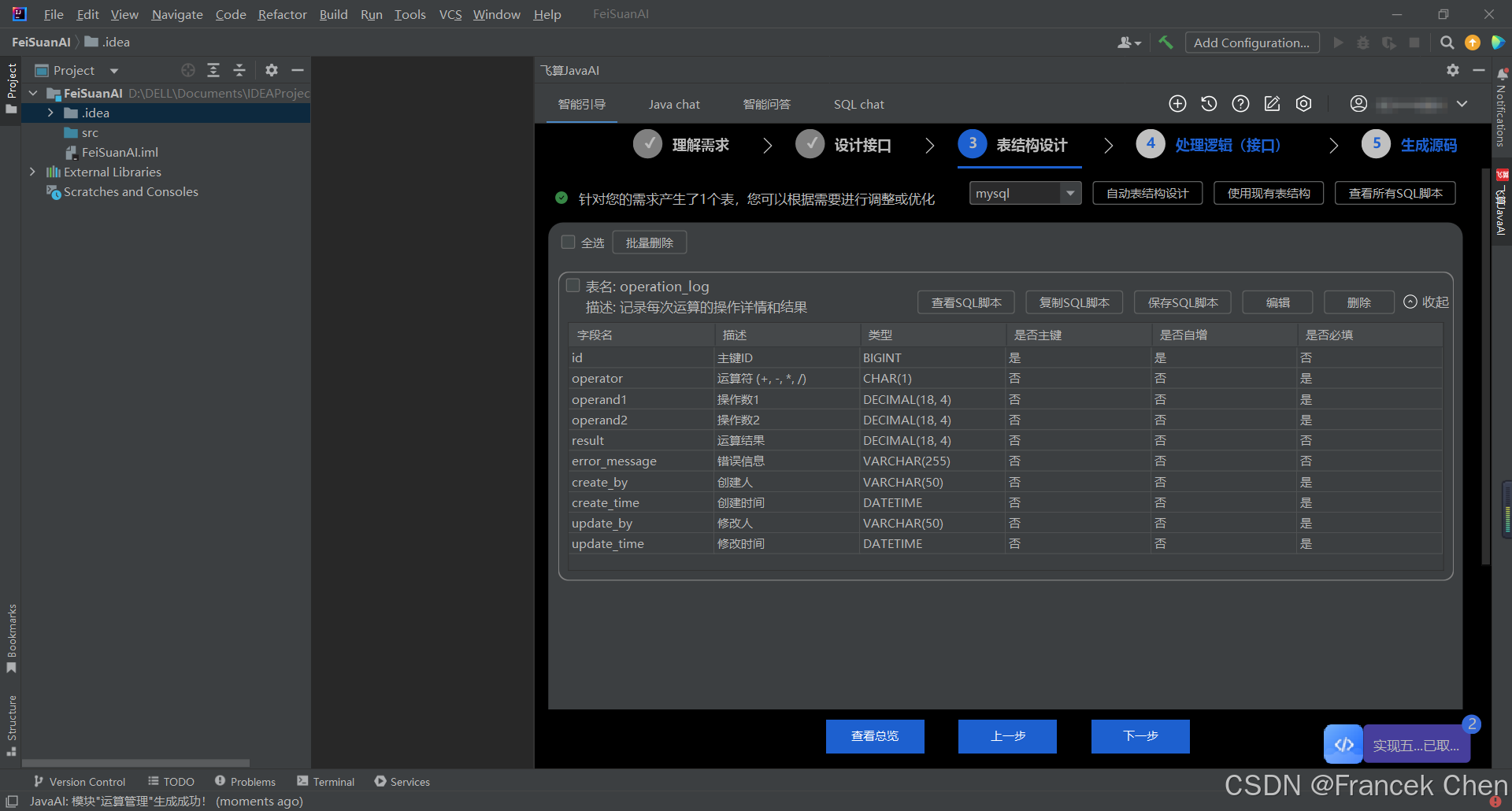Open the code-with-me account dropdown
This screenshot has height=811, width=1512.
[1129, 43]
